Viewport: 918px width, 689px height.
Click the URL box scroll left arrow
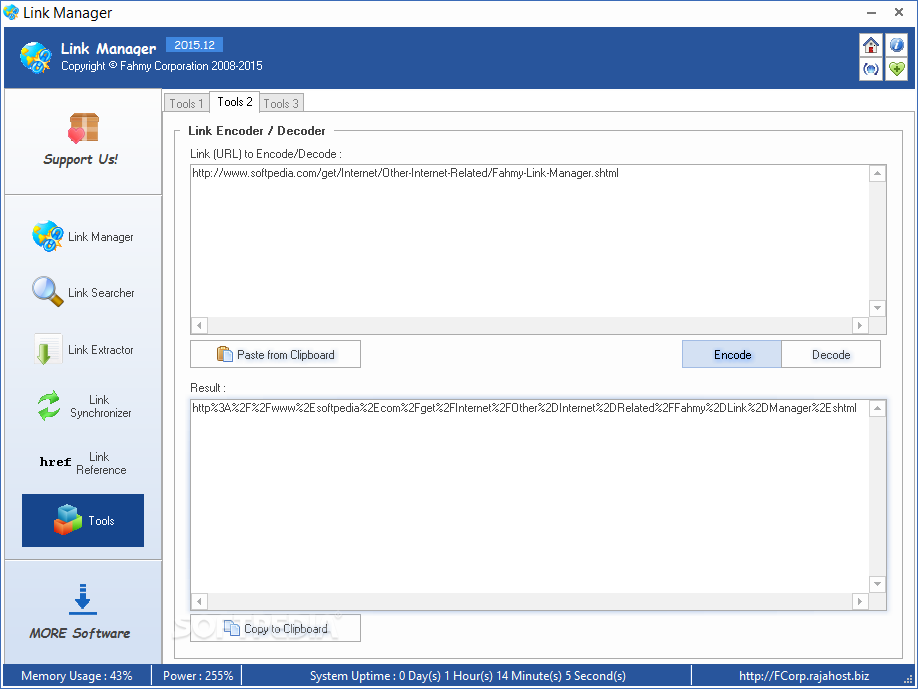(200, 325)
